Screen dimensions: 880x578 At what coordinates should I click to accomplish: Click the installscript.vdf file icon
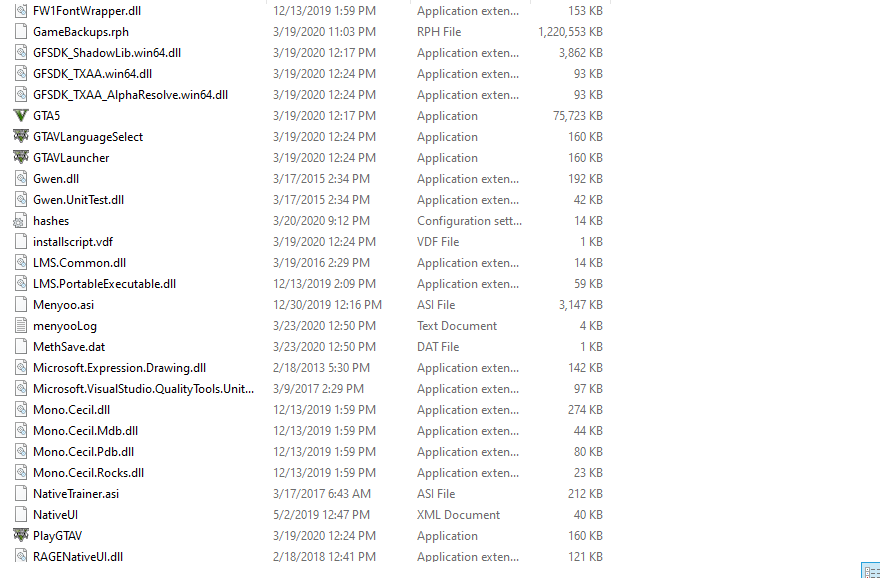(x=21, y=241)
